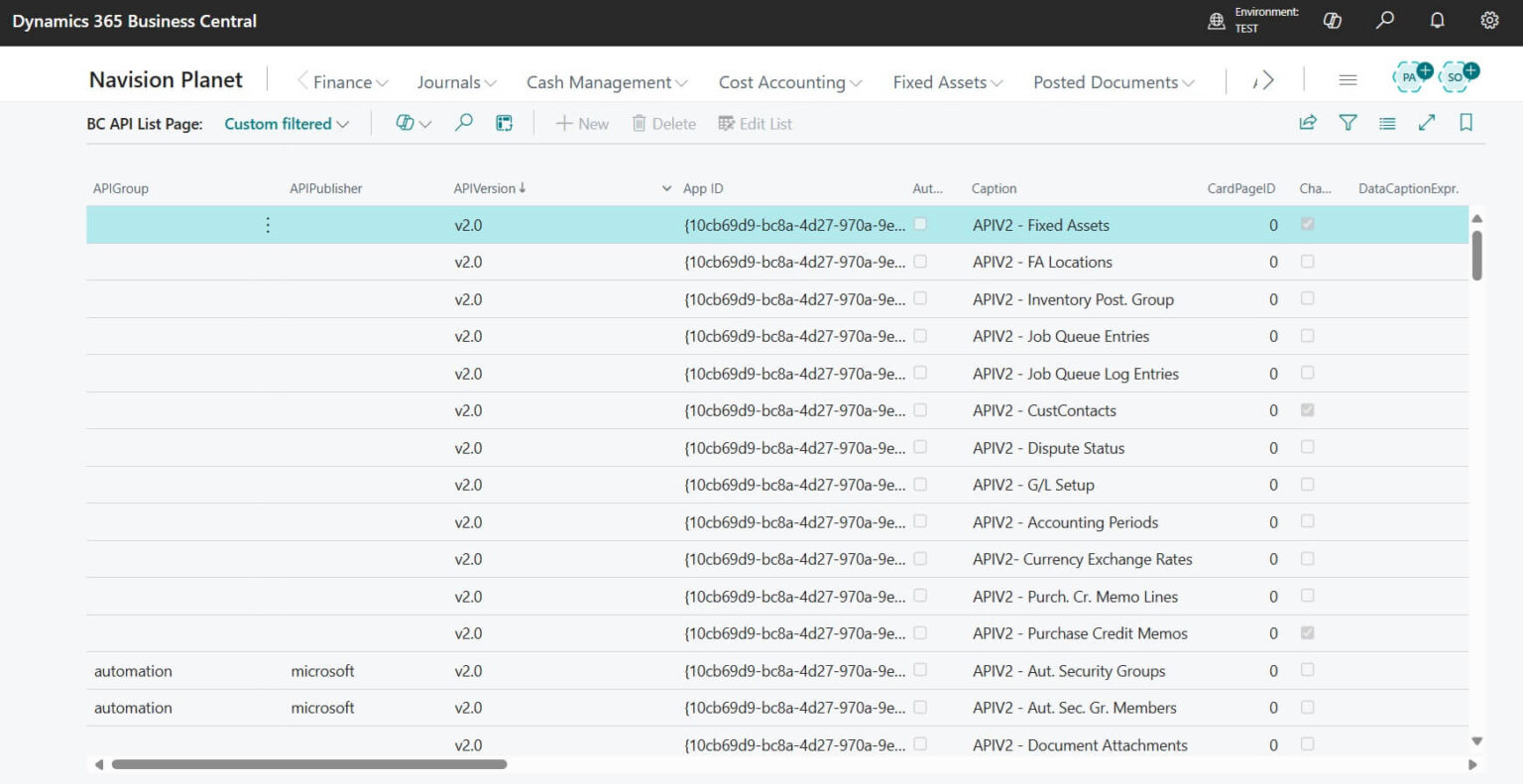1523x784 pixels.
Task: Open the Share options icon
Action: click(1308, 122)
